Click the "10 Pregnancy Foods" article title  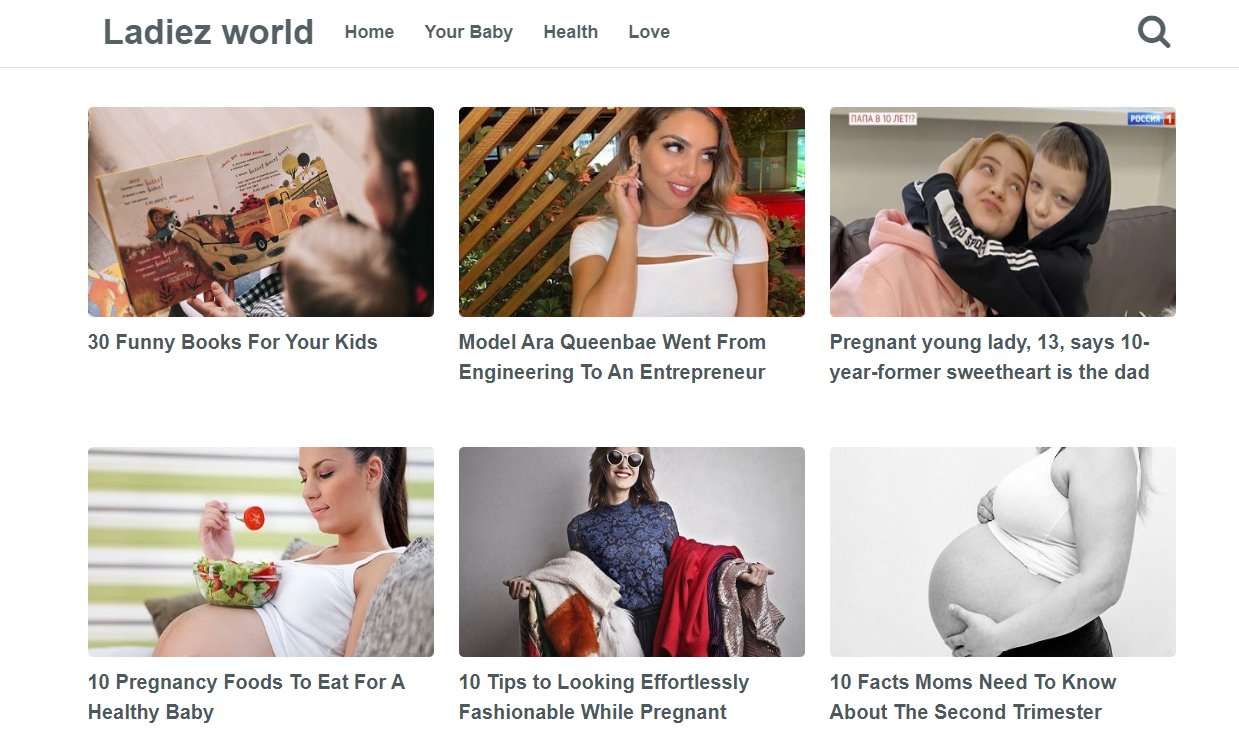point(246,697)
